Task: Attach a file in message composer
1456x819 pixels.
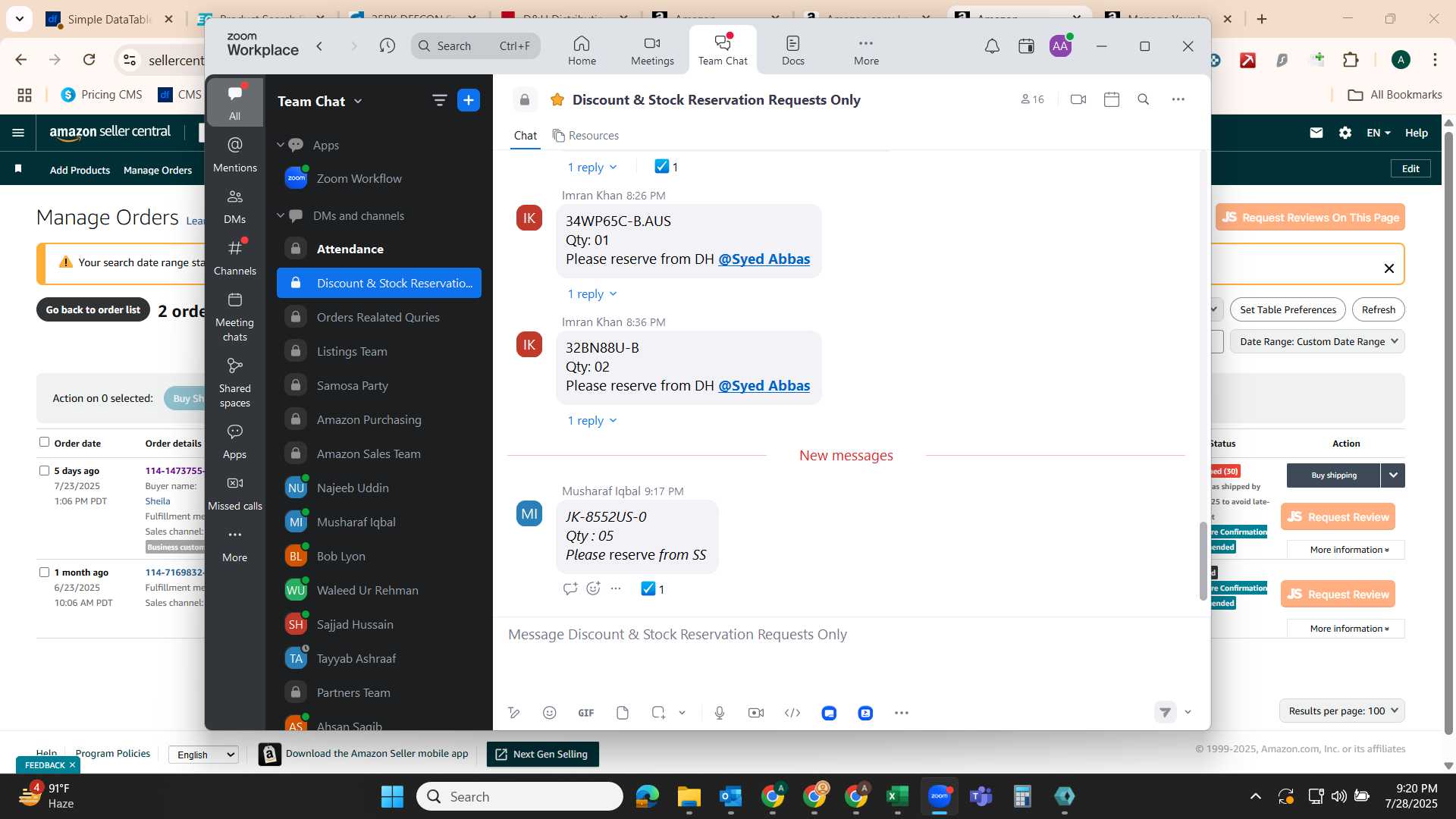Action: pos(623,713)
